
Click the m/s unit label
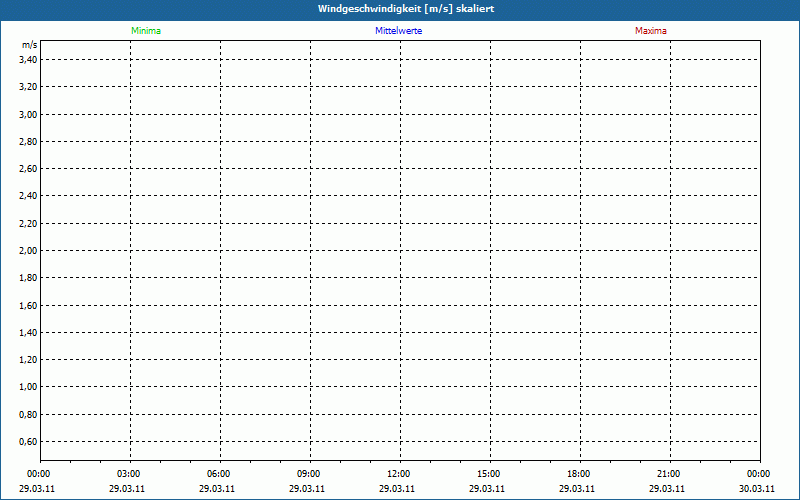point(30,45)
